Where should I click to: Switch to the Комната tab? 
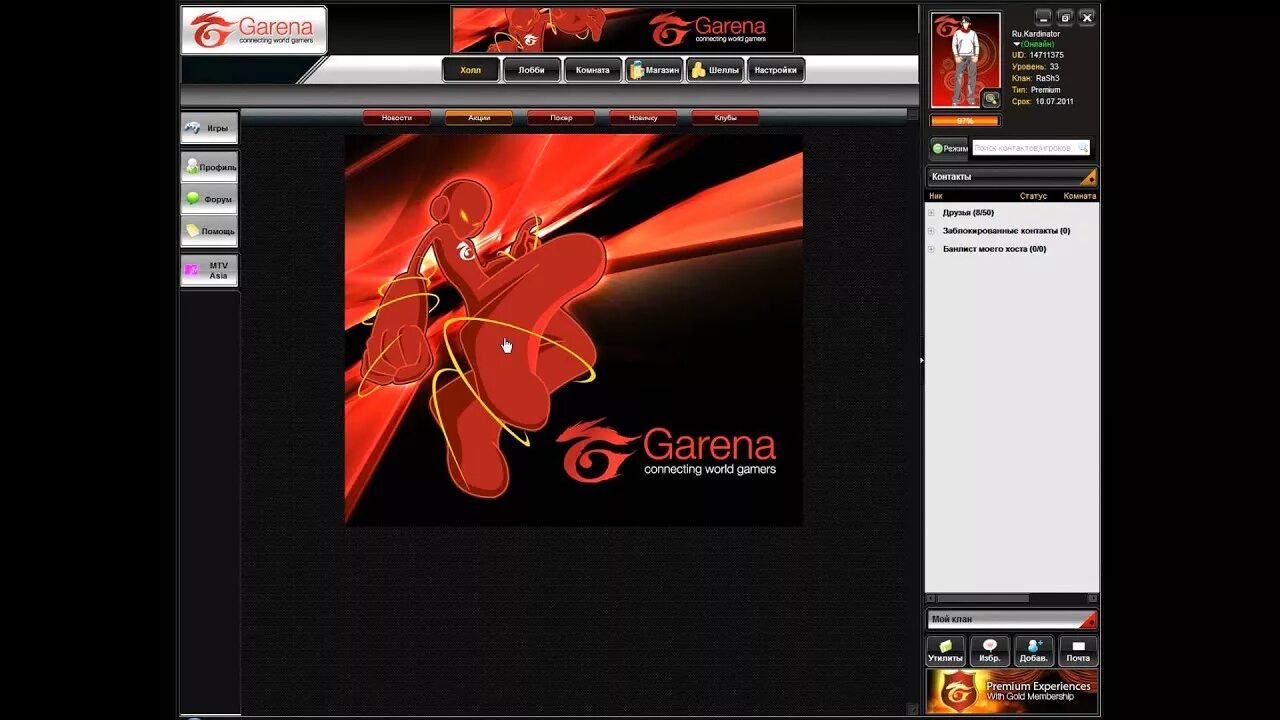click(x=592, y=70)
